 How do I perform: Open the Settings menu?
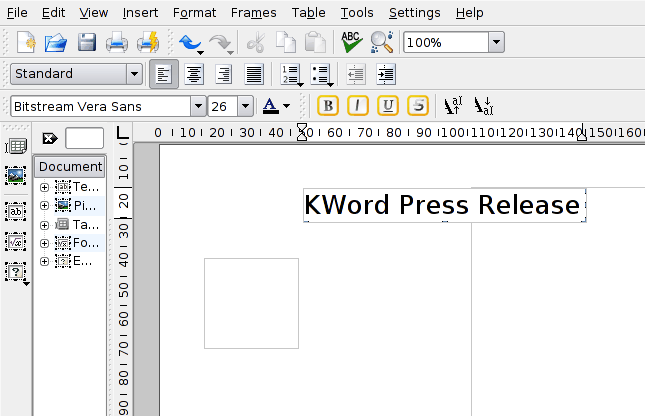pos(414,13)
